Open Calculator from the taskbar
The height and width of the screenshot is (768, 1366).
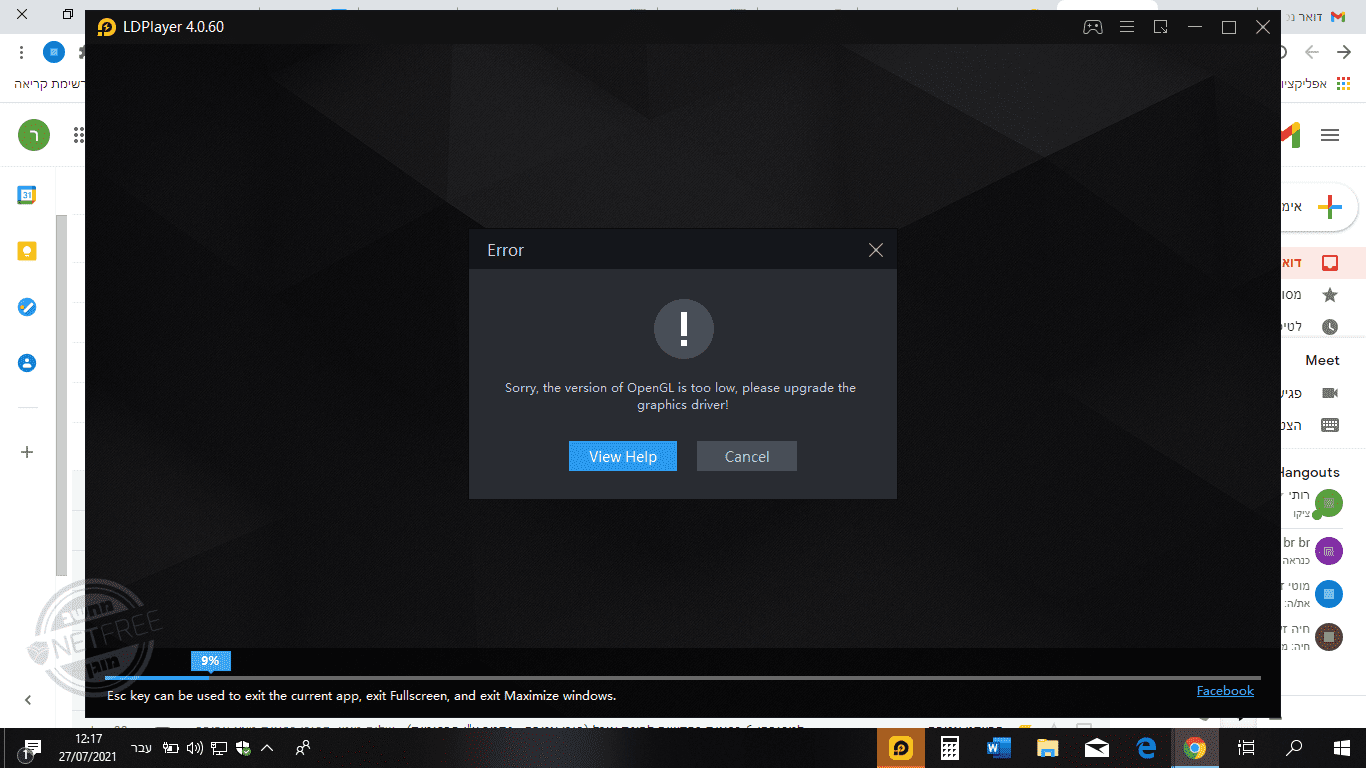coord(950,748)
